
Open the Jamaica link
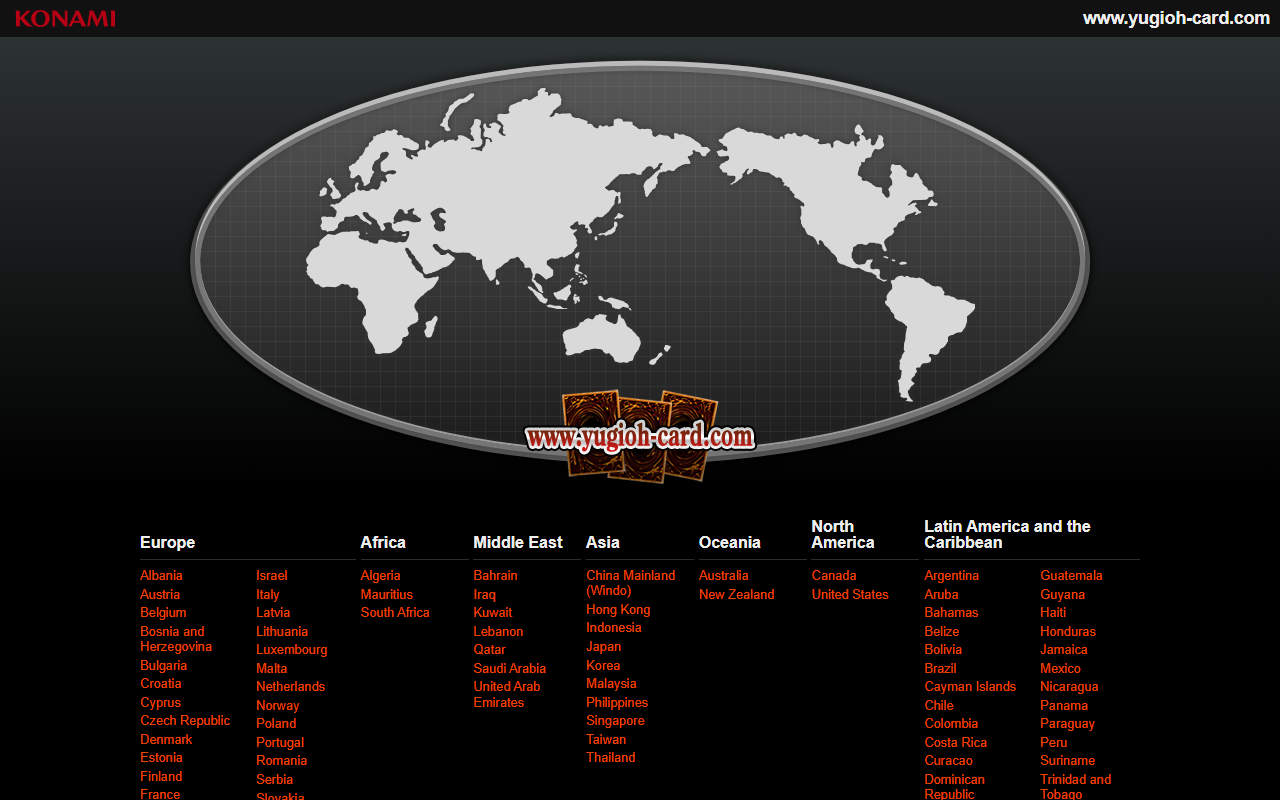1064,649
